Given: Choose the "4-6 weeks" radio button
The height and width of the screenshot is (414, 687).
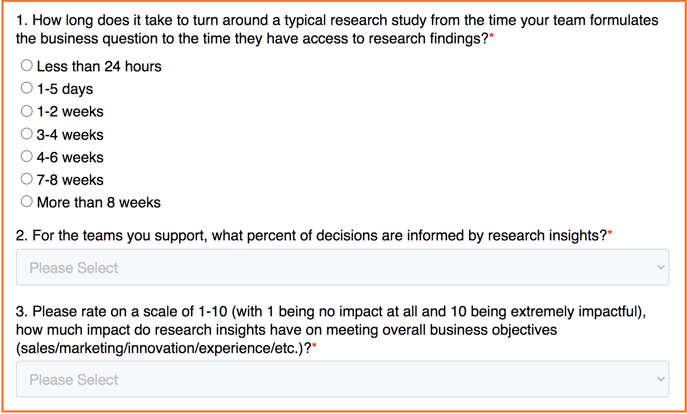Looking at the screenshot, I should point(27,156).
